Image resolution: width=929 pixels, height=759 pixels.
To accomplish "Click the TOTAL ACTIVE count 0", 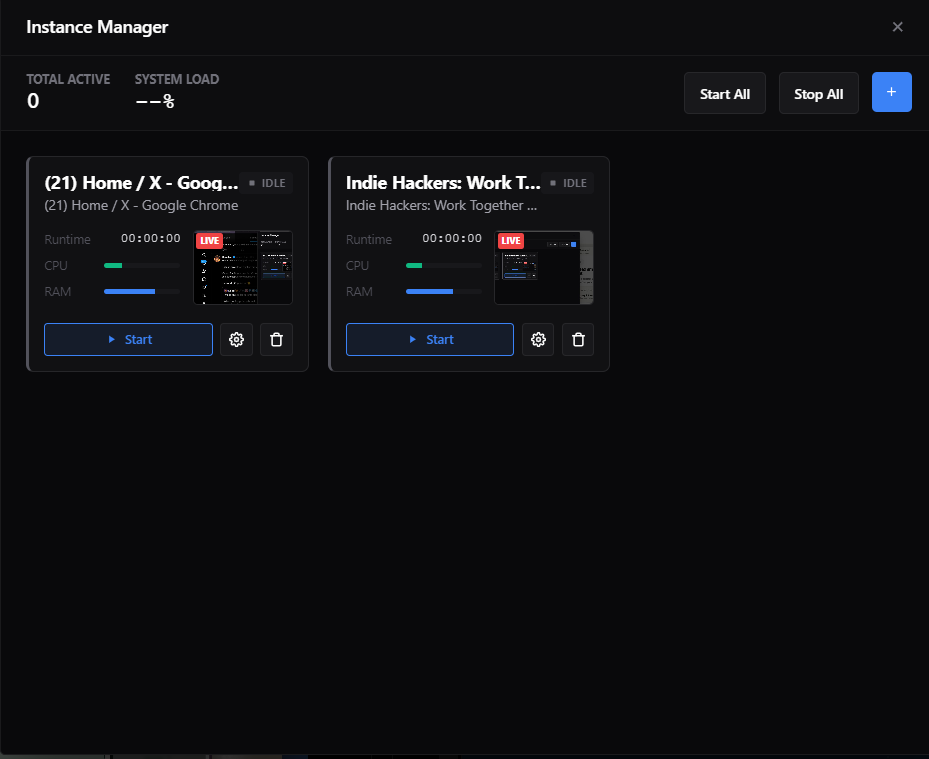I will (x=33, y=101).
